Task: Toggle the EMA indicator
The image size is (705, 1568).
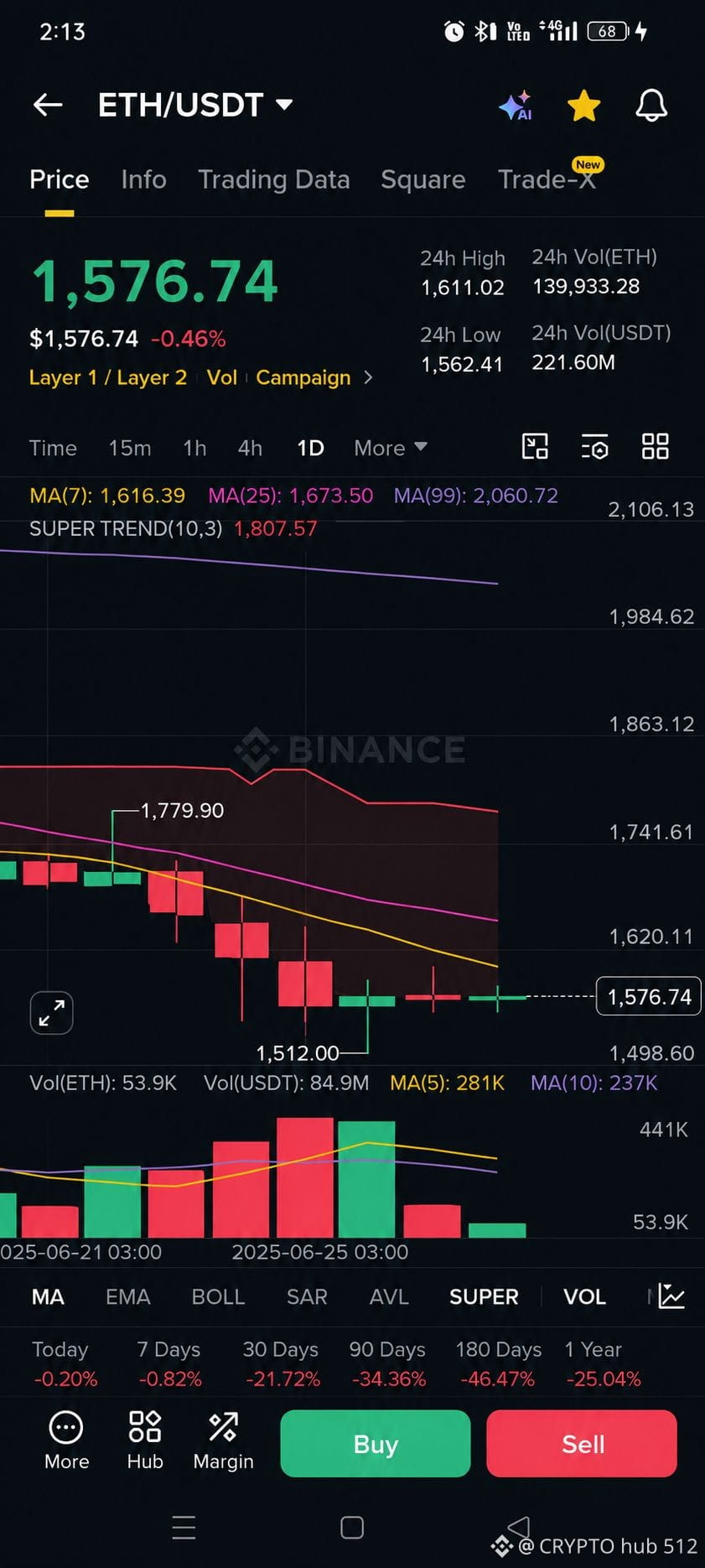Action: point(127,1296)
